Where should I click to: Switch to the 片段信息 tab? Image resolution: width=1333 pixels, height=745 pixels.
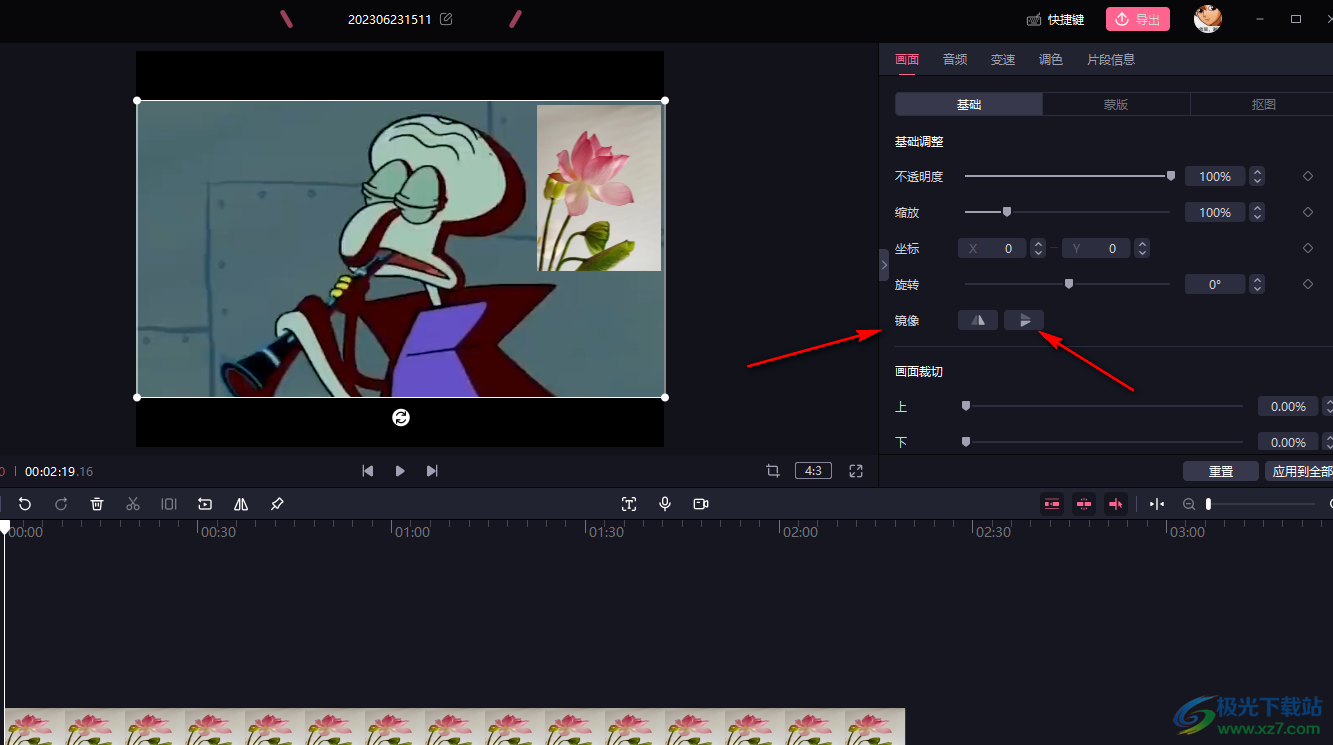1111,60
